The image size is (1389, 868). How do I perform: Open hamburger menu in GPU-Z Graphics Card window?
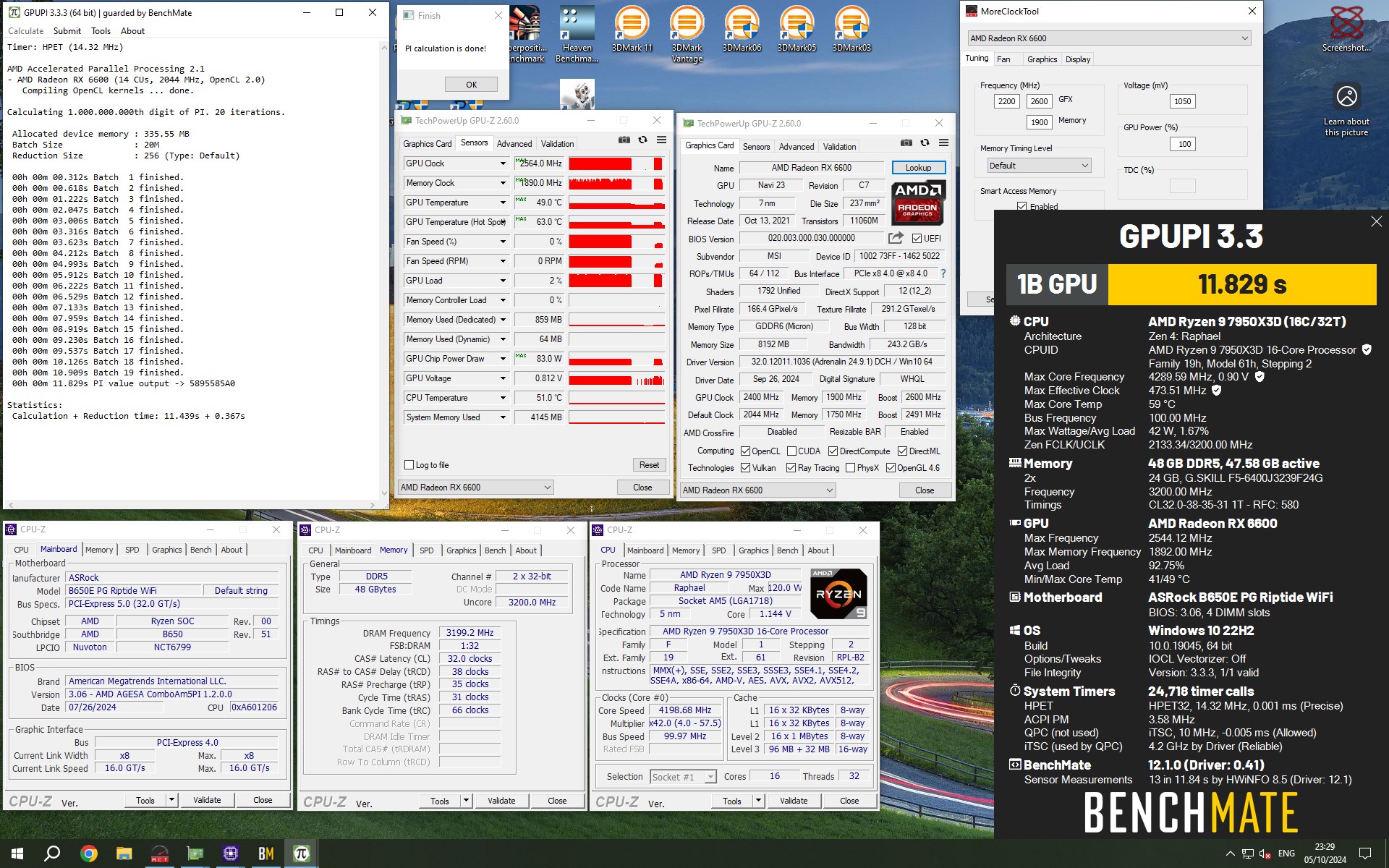pyautogui.click(x=943, y=143)
